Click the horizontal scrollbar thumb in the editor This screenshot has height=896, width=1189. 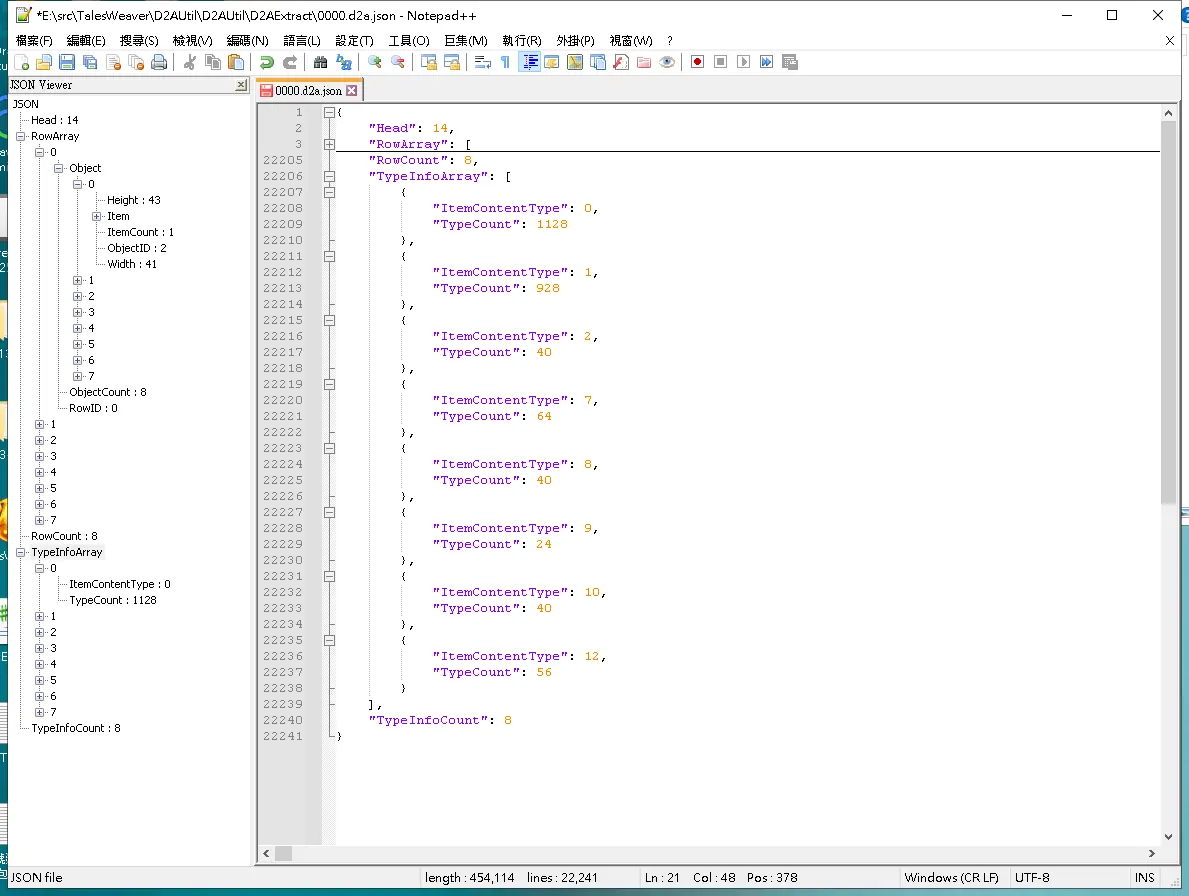(x=284, y=854)
